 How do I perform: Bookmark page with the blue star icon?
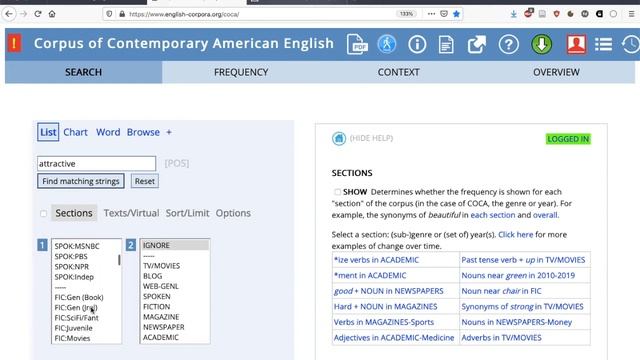pyautogui.click(x=456, y=14)
